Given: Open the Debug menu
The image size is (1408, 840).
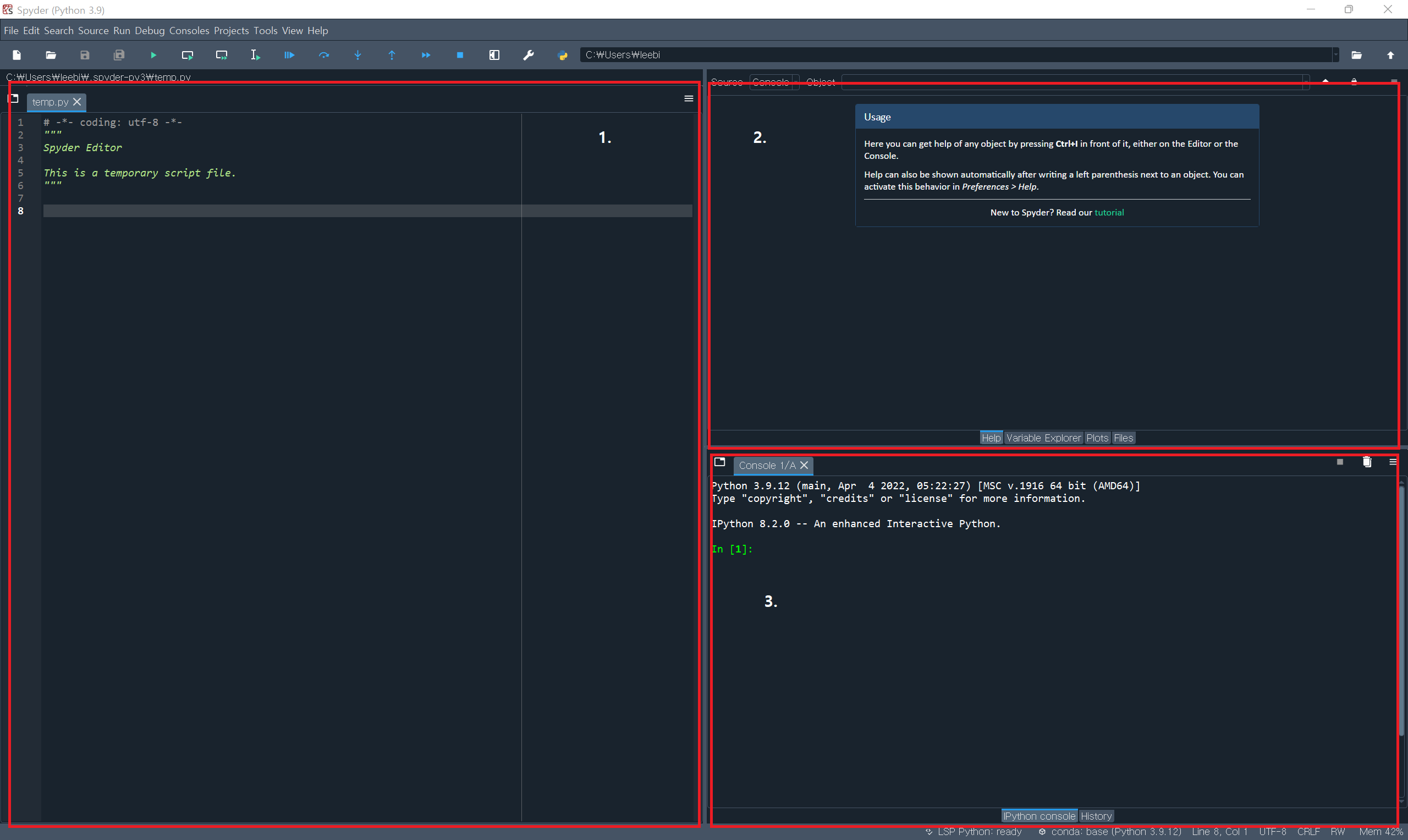Looking at the screenshot, I should pyautogui.click(x=150, y=31).
